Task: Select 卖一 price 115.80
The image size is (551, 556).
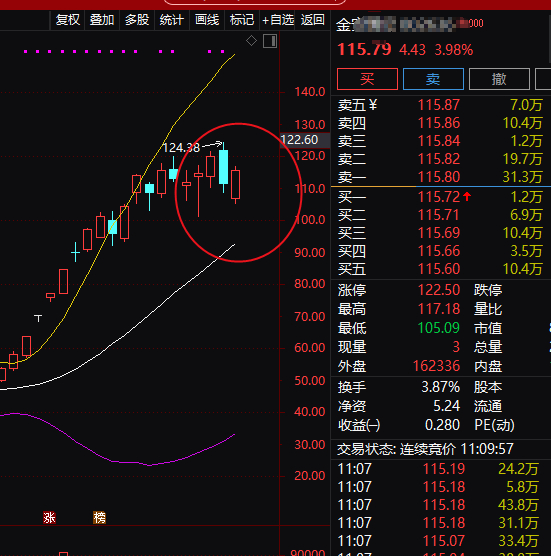Action: [x=439, y=177]
